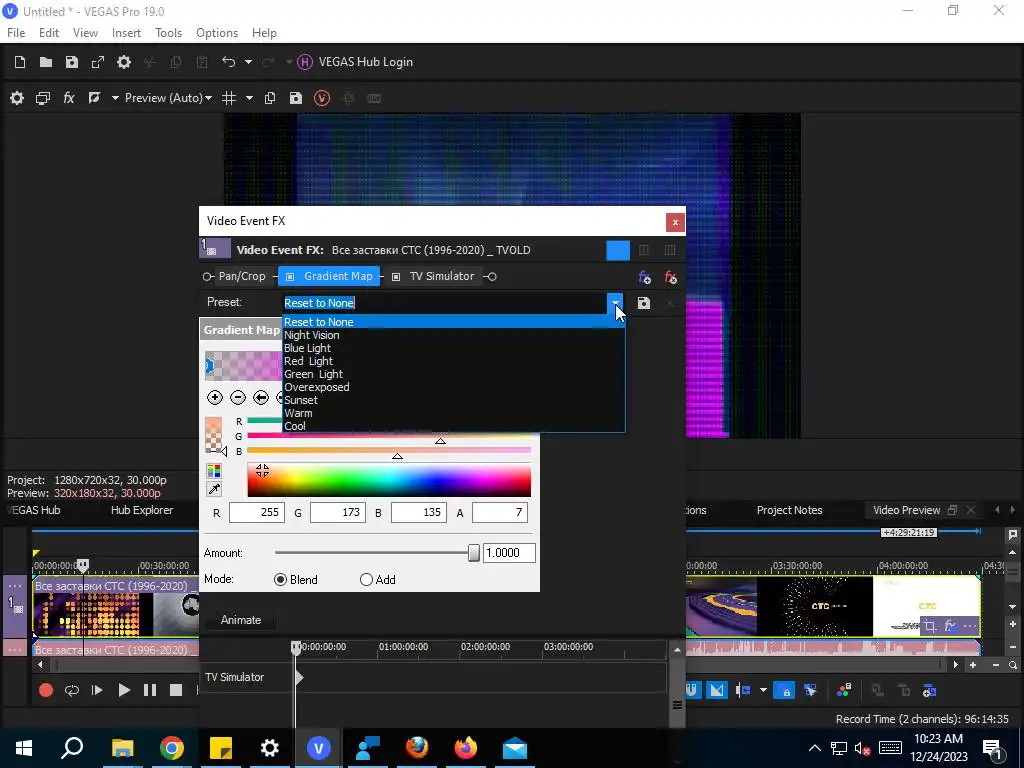Click the color spectrum picker
The height and width of the screenshot is (768, 1024).
(389, 481)
